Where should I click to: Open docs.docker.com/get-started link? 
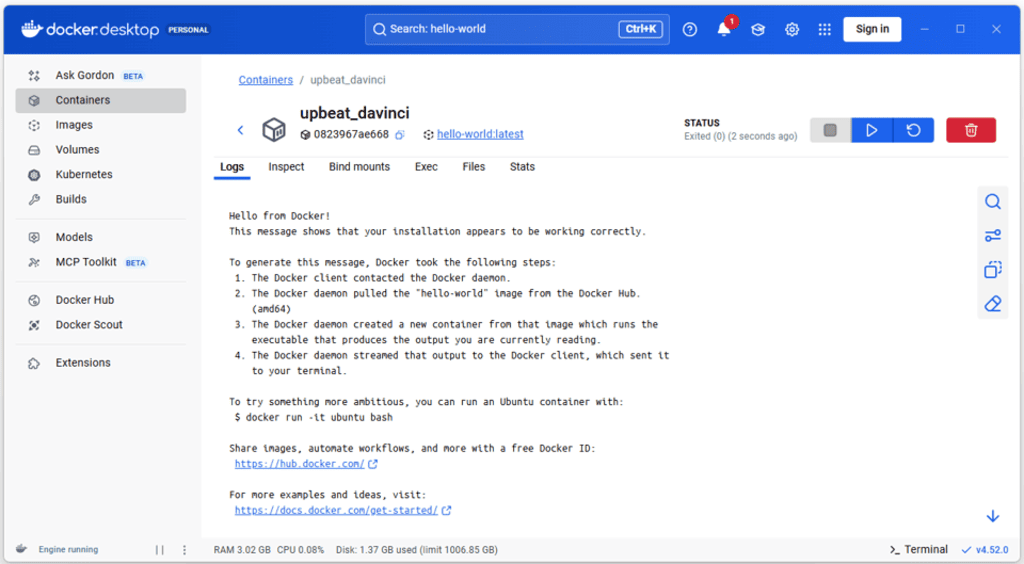[x=336, y=510]
